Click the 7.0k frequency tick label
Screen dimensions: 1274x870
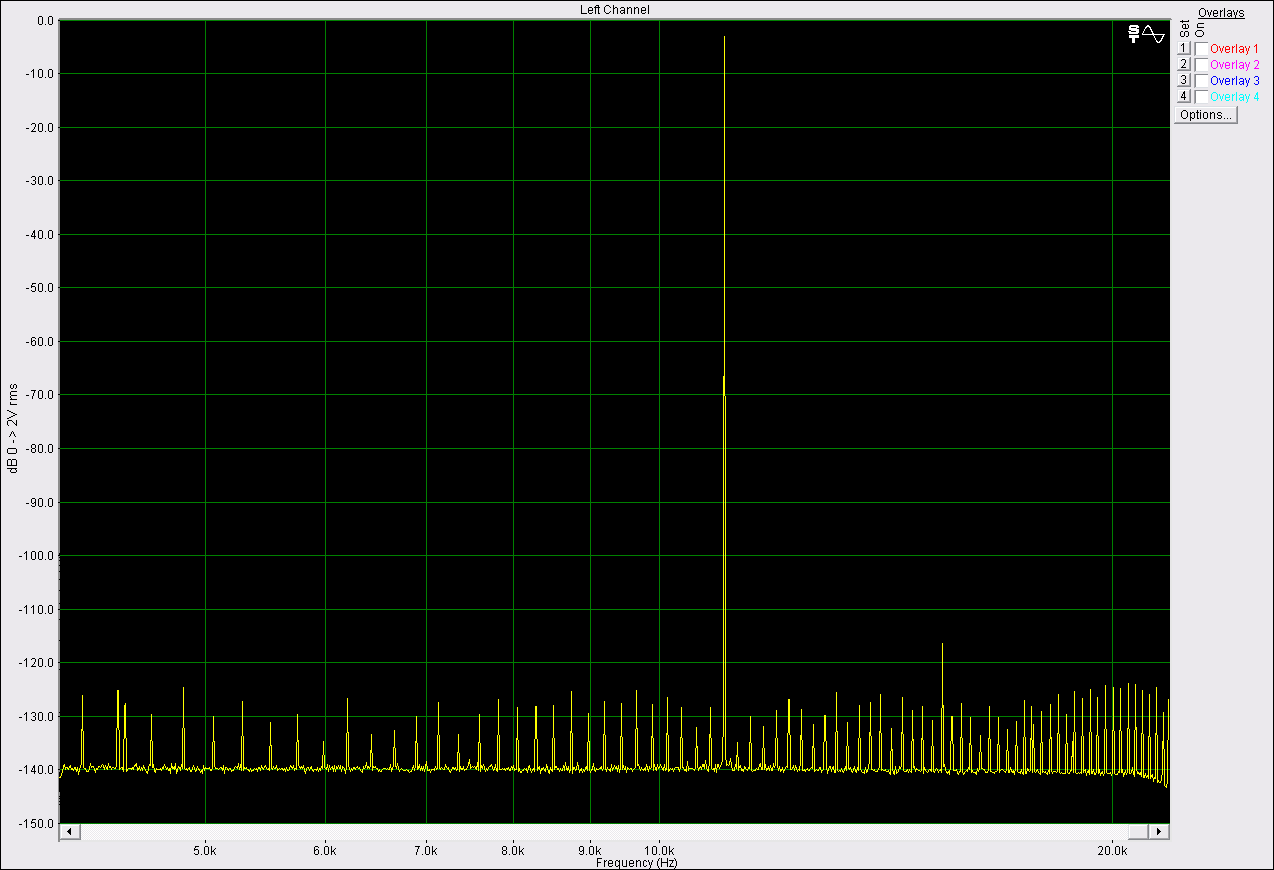tap(427, 851)
